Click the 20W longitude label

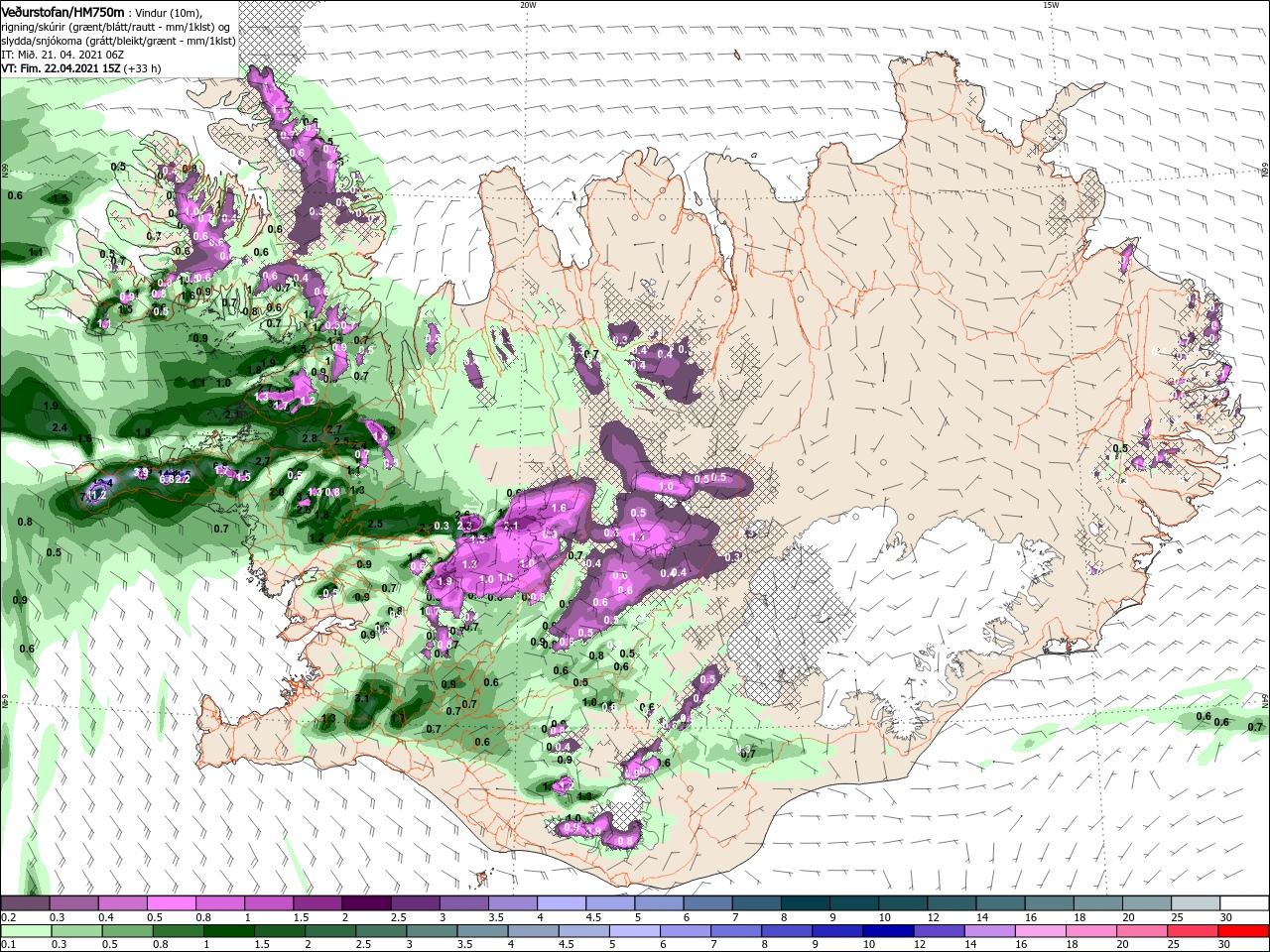(x=528, y=5)
